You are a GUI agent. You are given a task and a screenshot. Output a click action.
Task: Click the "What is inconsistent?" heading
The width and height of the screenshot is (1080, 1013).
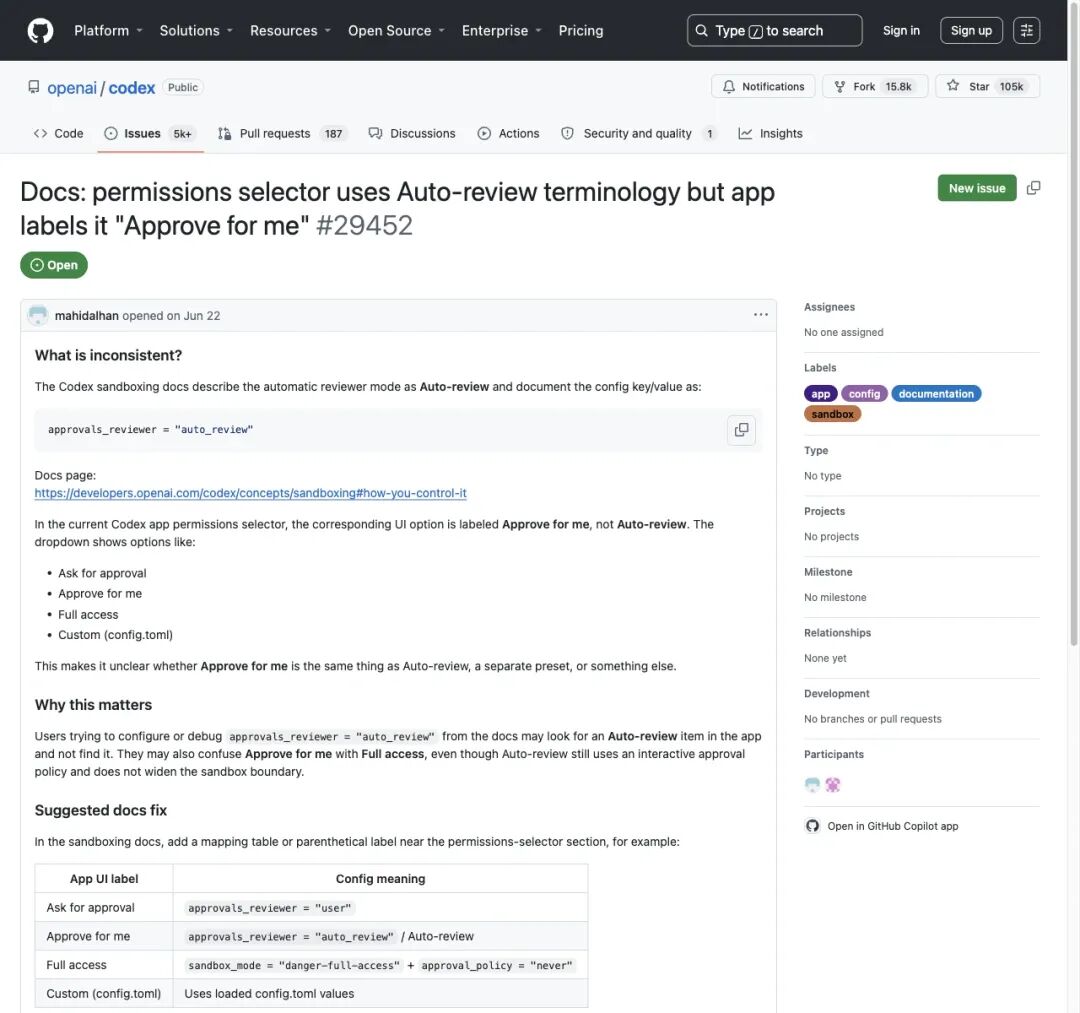tap(108, 355)
